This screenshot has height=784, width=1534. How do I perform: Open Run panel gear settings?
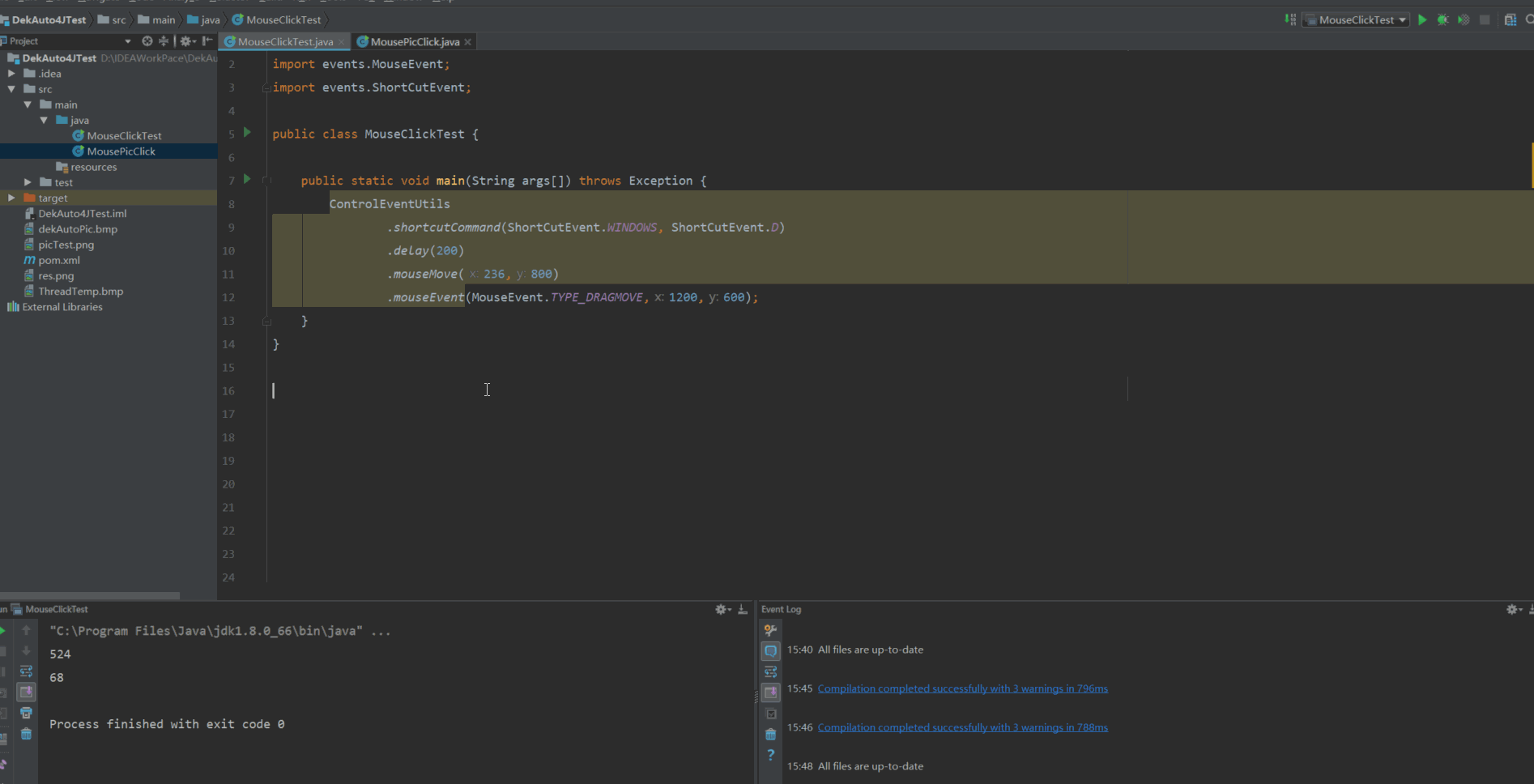click(x=722, y=609)
